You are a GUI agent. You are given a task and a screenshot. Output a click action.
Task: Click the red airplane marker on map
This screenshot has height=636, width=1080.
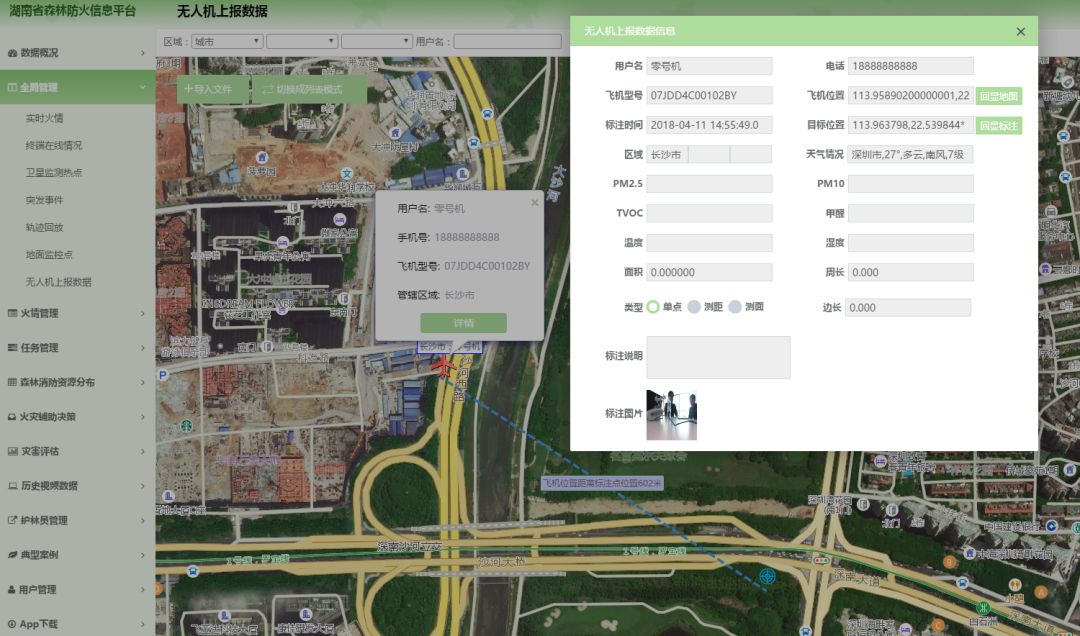point(442,366)
